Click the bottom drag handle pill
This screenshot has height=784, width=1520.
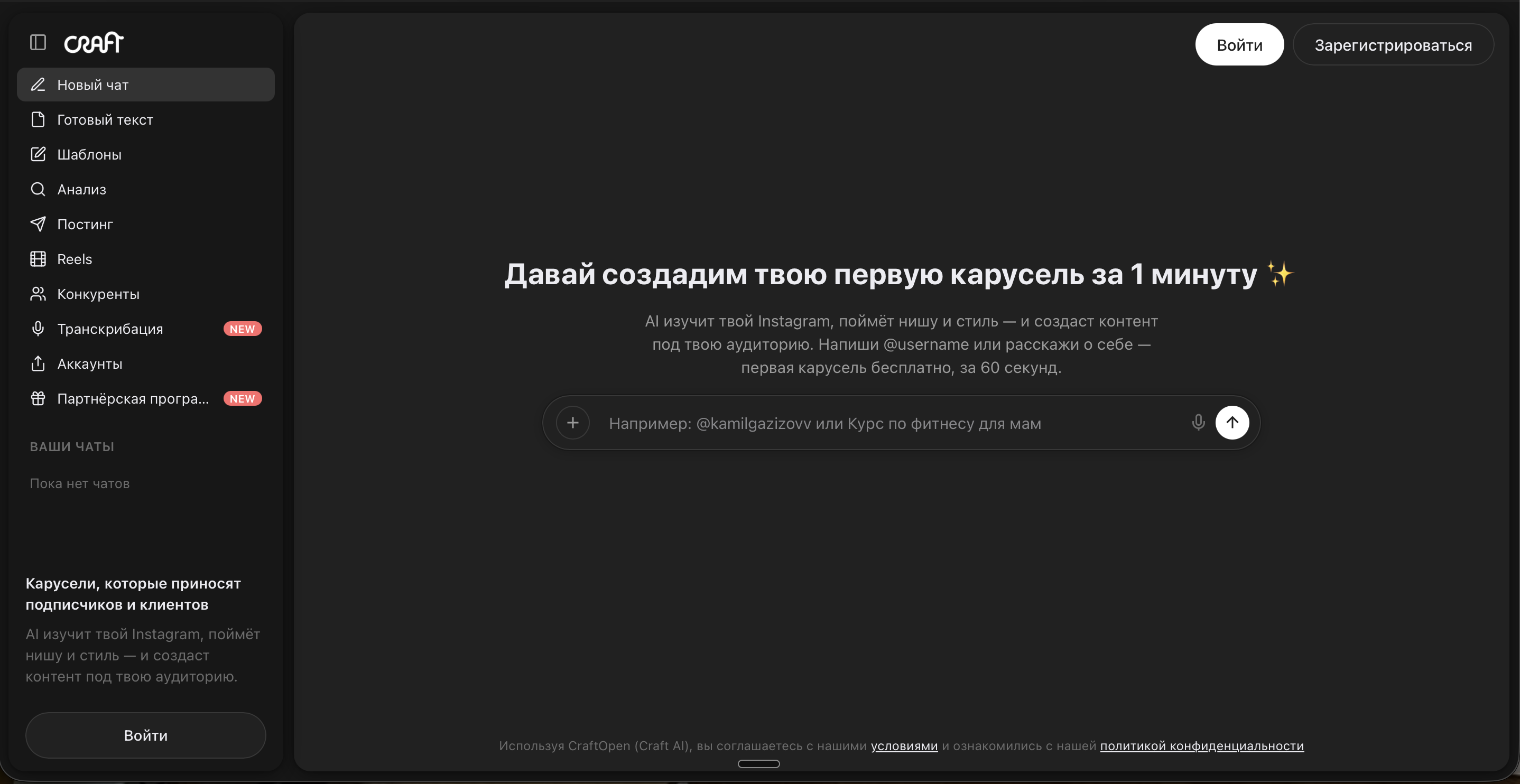tap(759, 764)
